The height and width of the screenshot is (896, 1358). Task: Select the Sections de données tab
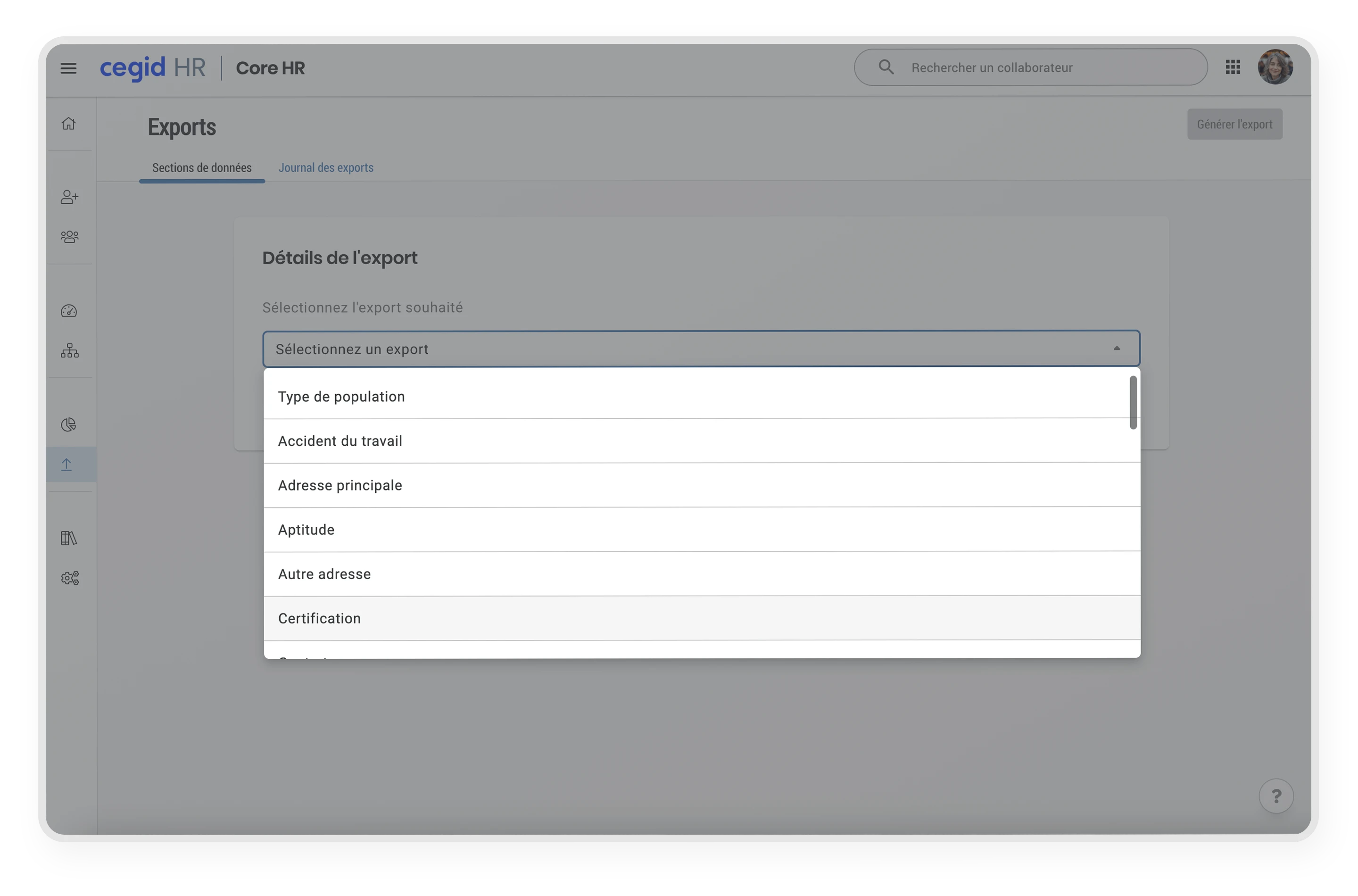(x=202, y=167)
